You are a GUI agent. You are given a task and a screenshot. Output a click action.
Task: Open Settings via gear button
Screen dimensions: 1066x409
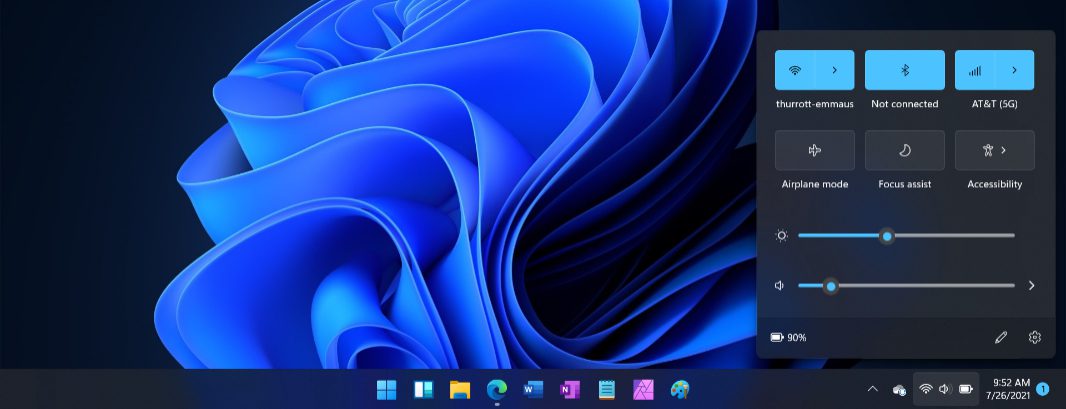coord(1035,338)
